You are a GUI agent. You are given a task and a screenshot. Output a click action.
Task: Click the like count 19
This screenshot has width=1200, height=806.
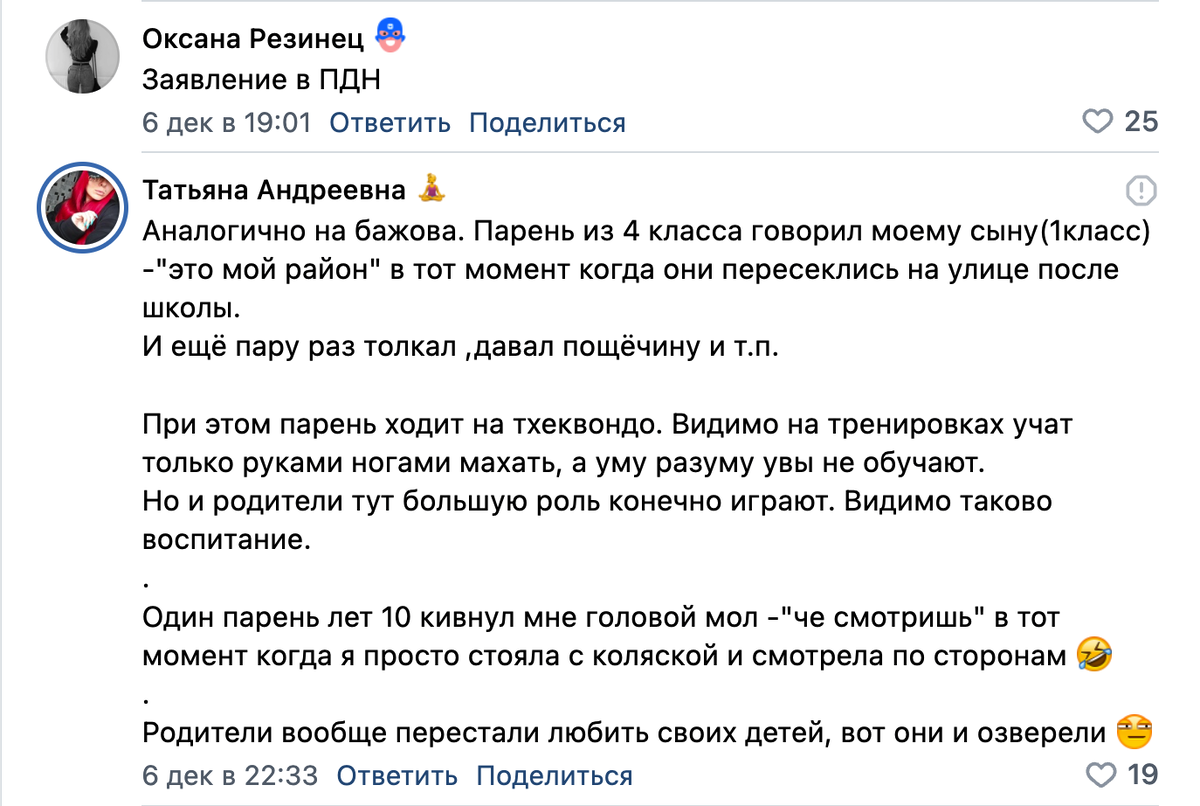point(1144,774)
